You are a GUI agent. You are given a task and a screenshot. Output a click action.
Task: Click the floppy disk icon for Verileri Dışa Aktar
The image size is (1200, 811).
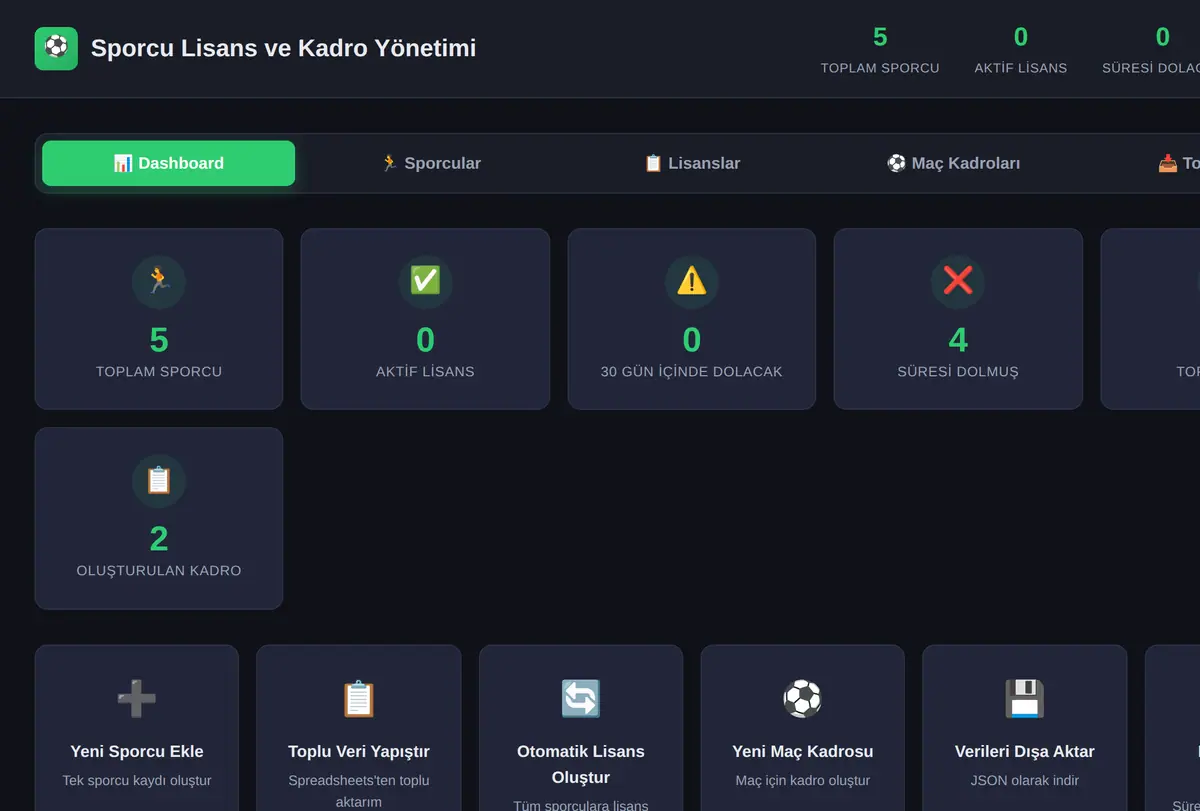1025,699
